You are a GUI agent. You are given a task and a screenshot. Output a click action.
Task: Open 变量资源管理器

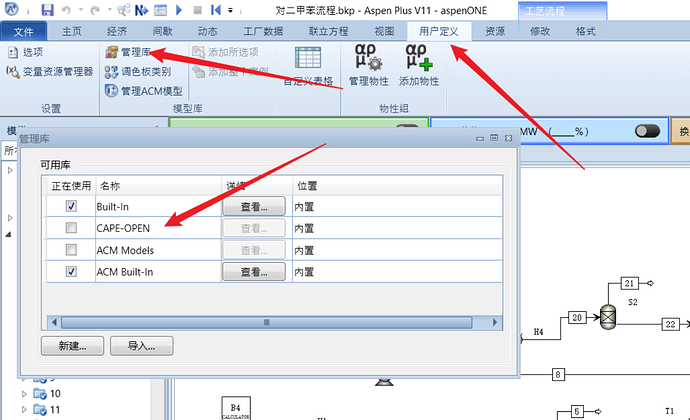point(50,71)
